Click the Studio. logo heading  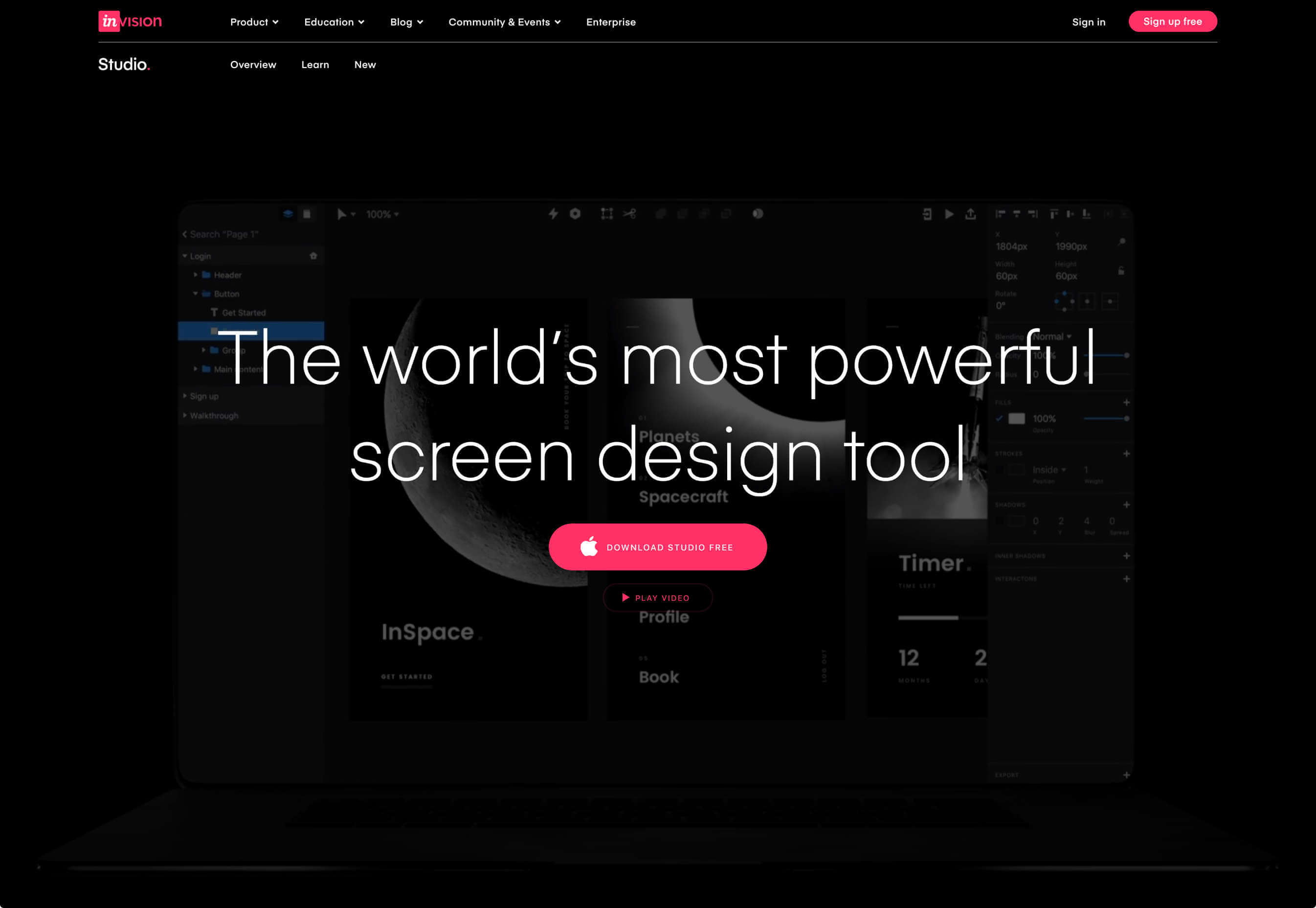(x=124, y=64)
